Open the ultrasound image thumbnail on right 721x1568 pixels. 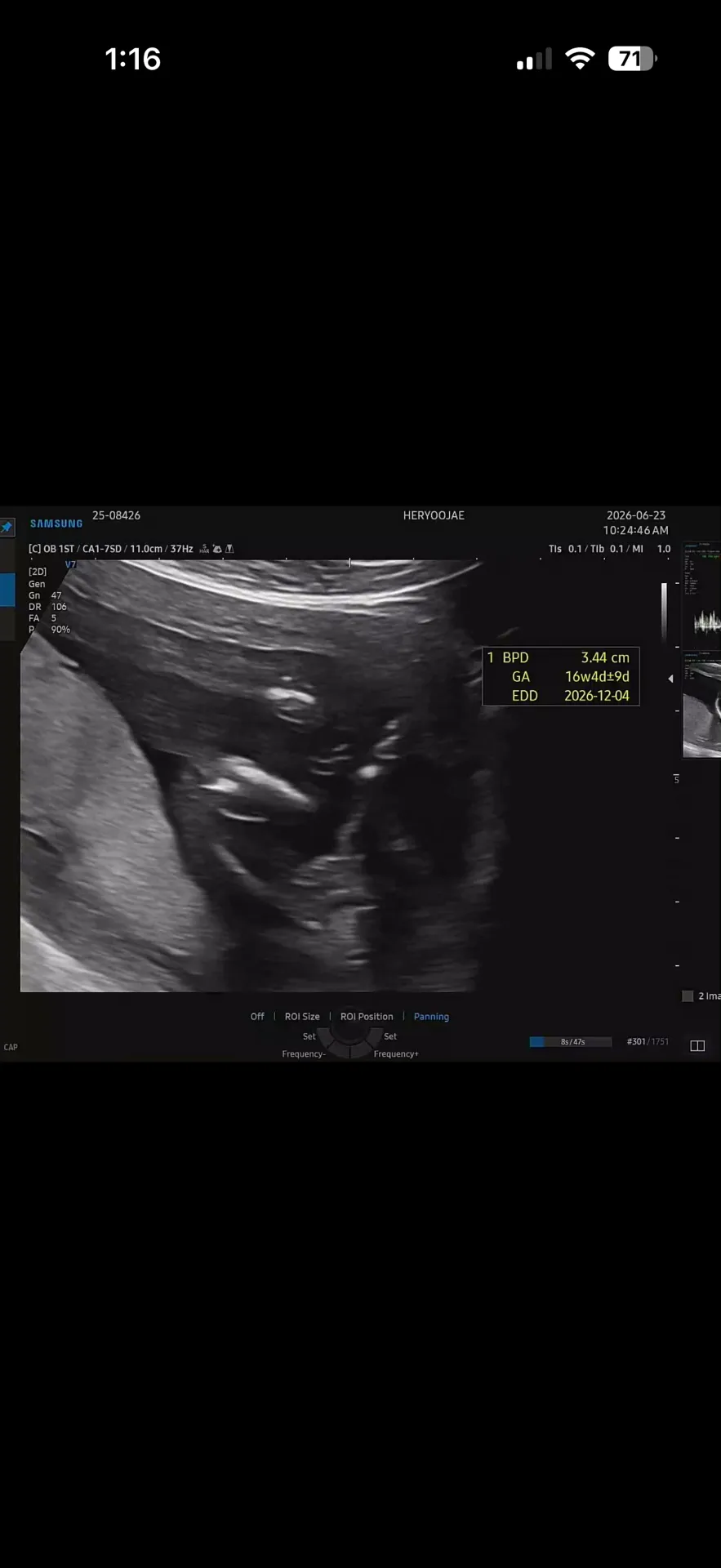702,705
